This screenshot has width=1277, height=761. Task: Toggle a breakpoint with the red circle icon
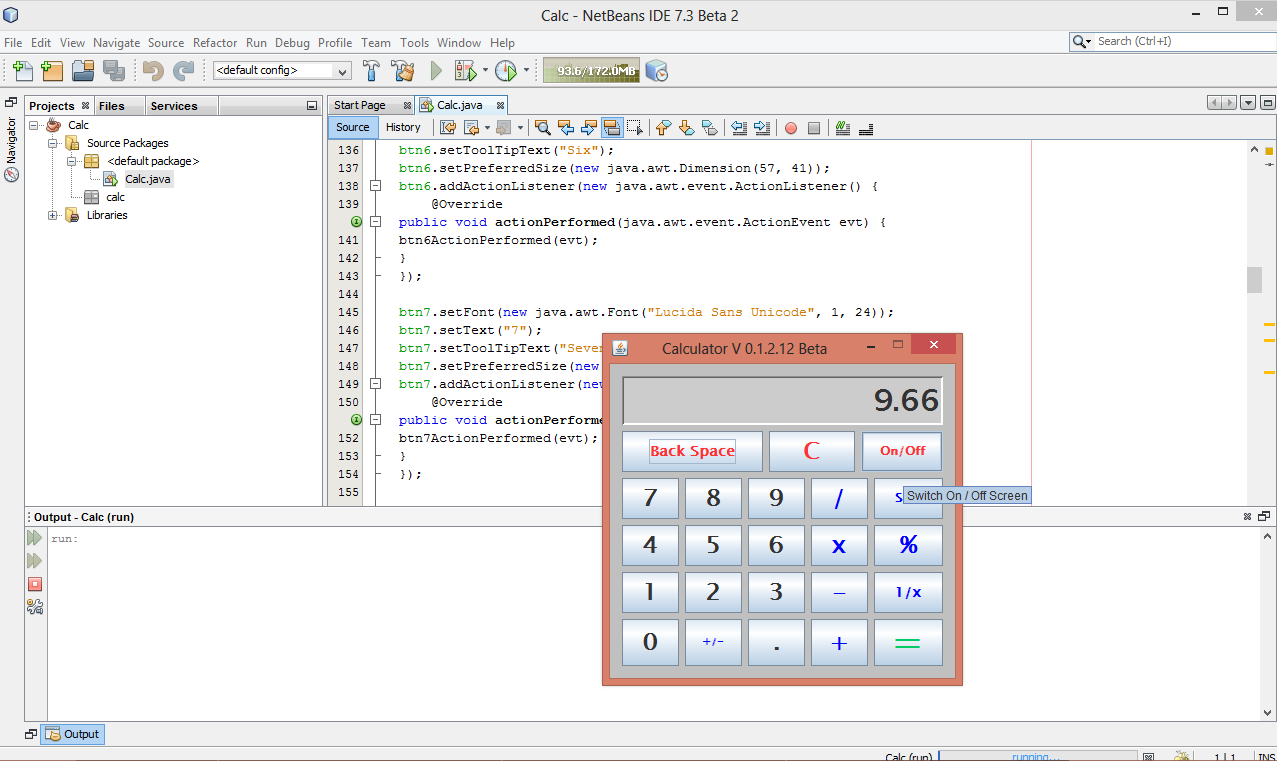point(790,128)
